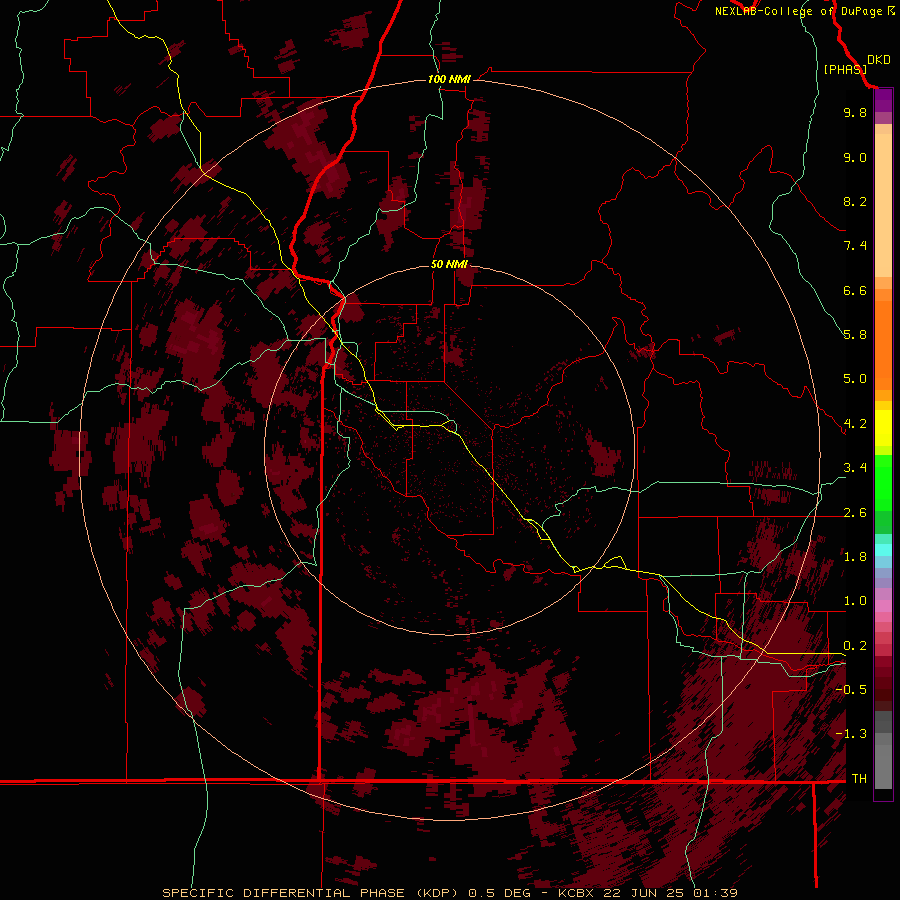Click the 9.0 scale value
Image resolution: width=900 pixels, height=900 pixels.
[x=855, y=157]
